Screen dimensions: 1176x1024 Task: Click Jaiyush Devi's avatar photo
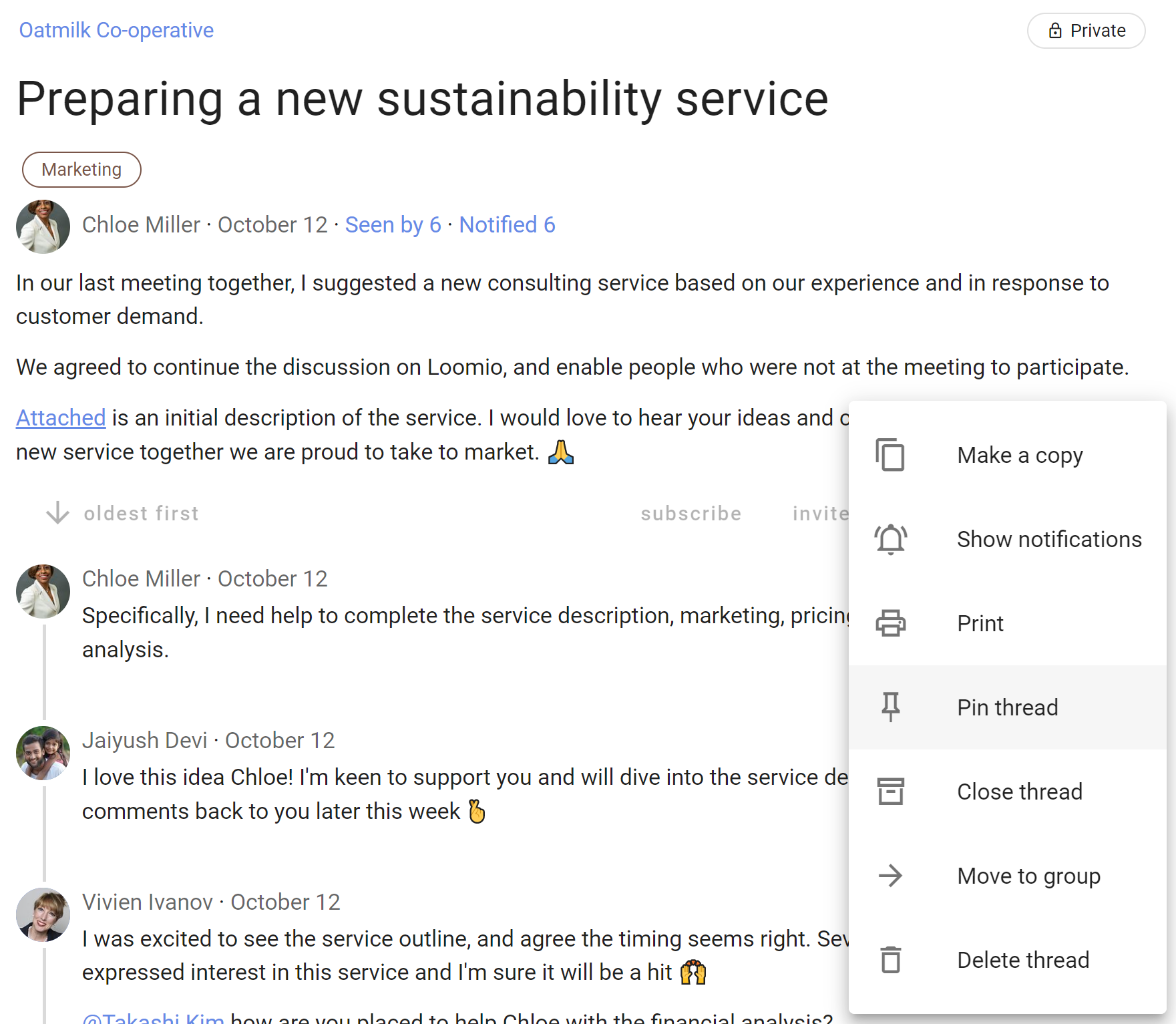pos(43,753)
